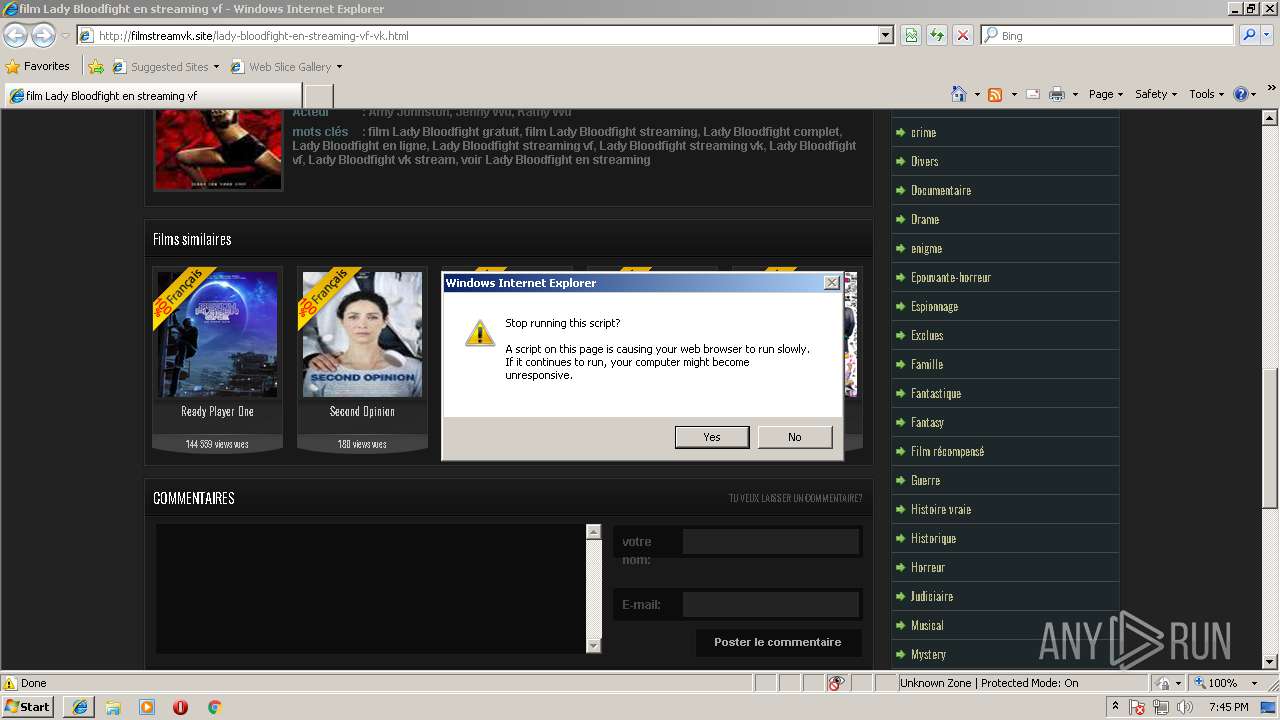
Task: Open the Safety menu dropdown
Action: [1156, 94]
